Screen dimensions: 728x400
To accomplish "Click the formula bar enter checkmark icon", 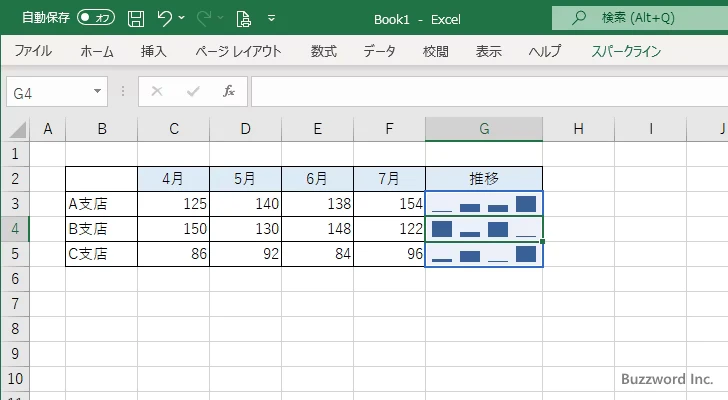I will 193,91.
